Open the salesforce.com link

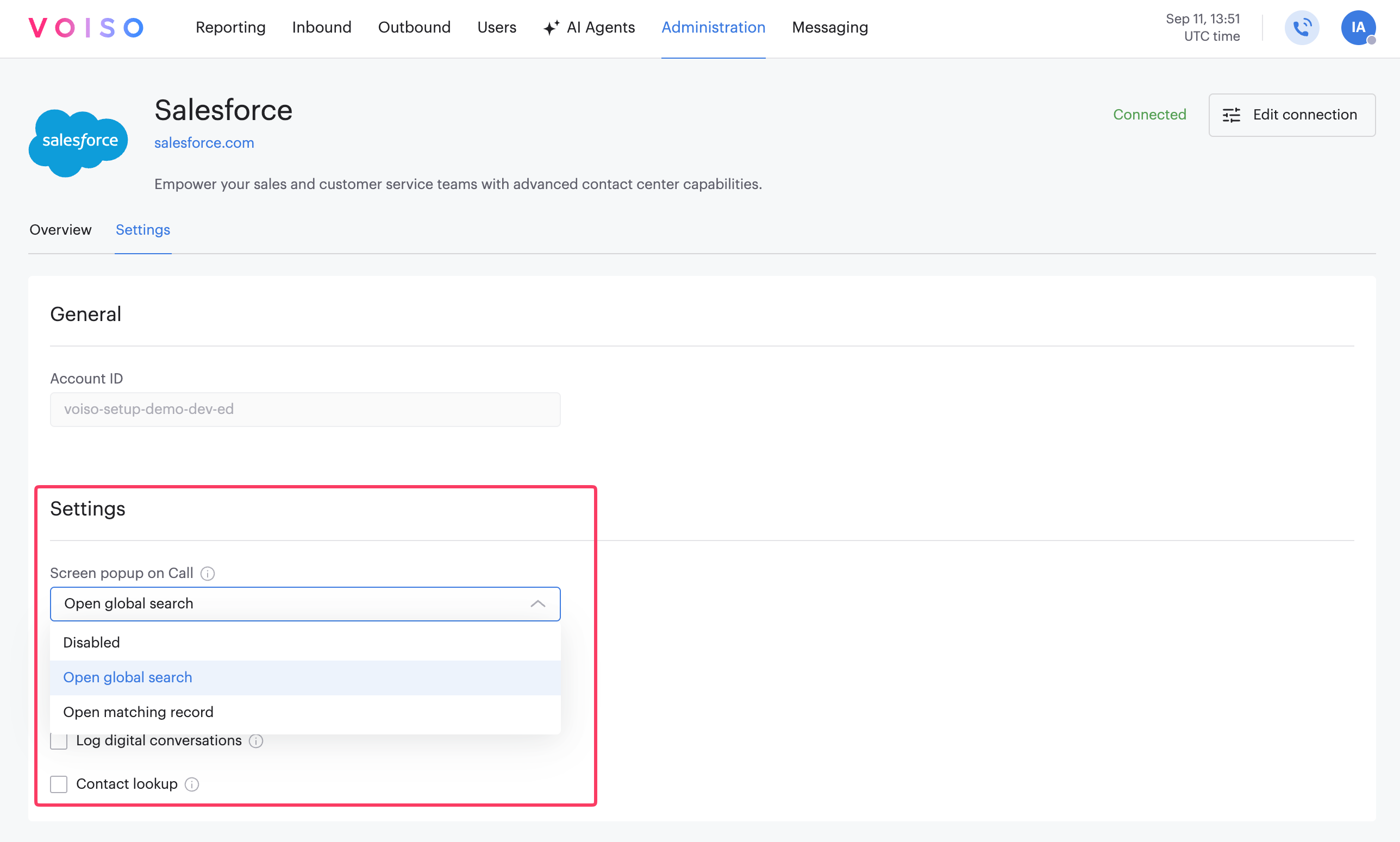pos(204,143)
